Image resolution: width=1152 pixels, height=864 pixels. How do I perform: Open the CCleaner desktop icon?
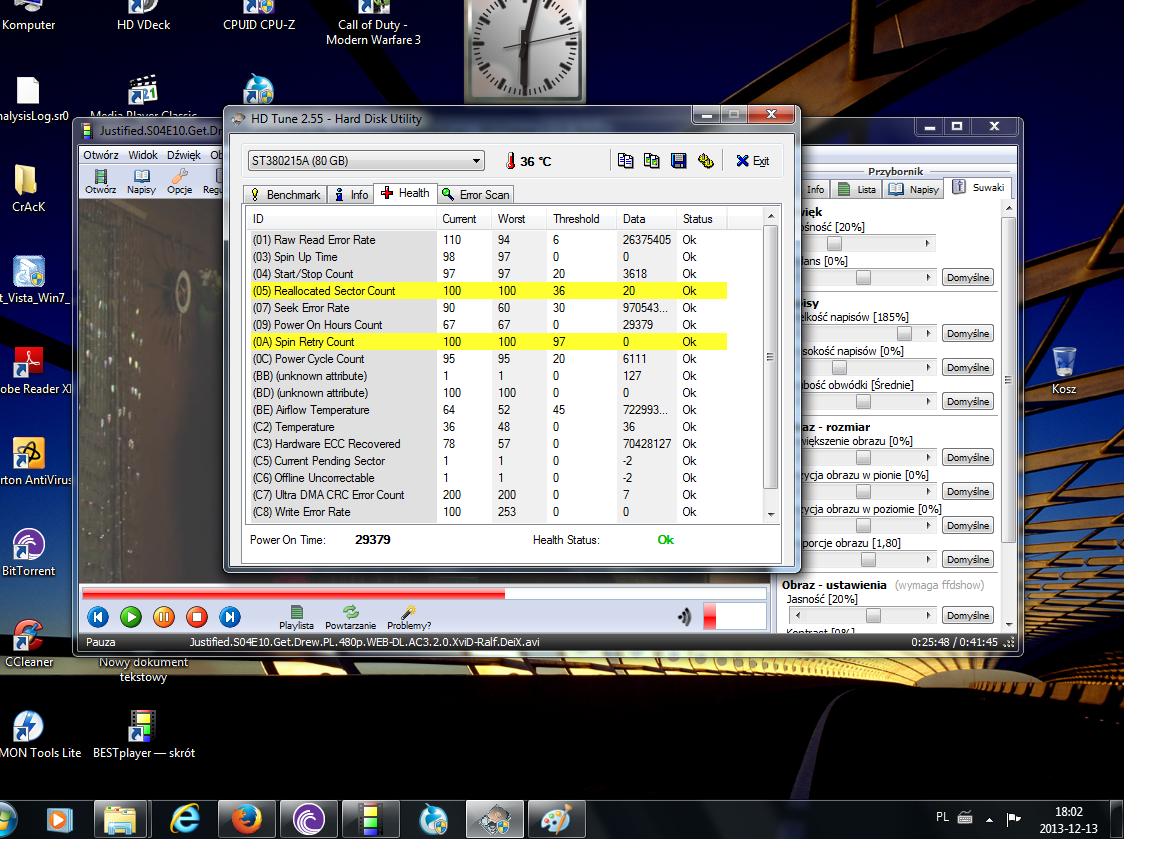[28, 644]
